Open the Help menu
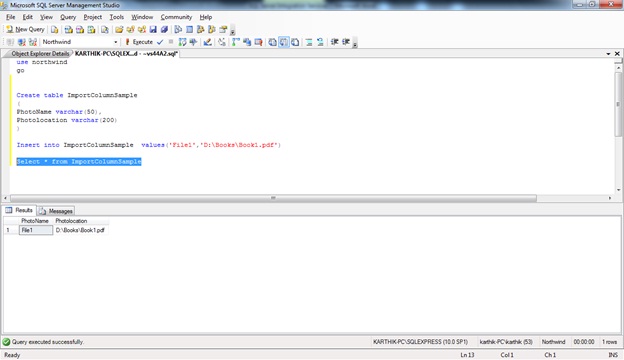Viewport: 624px width, 360px height. [206, 17]
